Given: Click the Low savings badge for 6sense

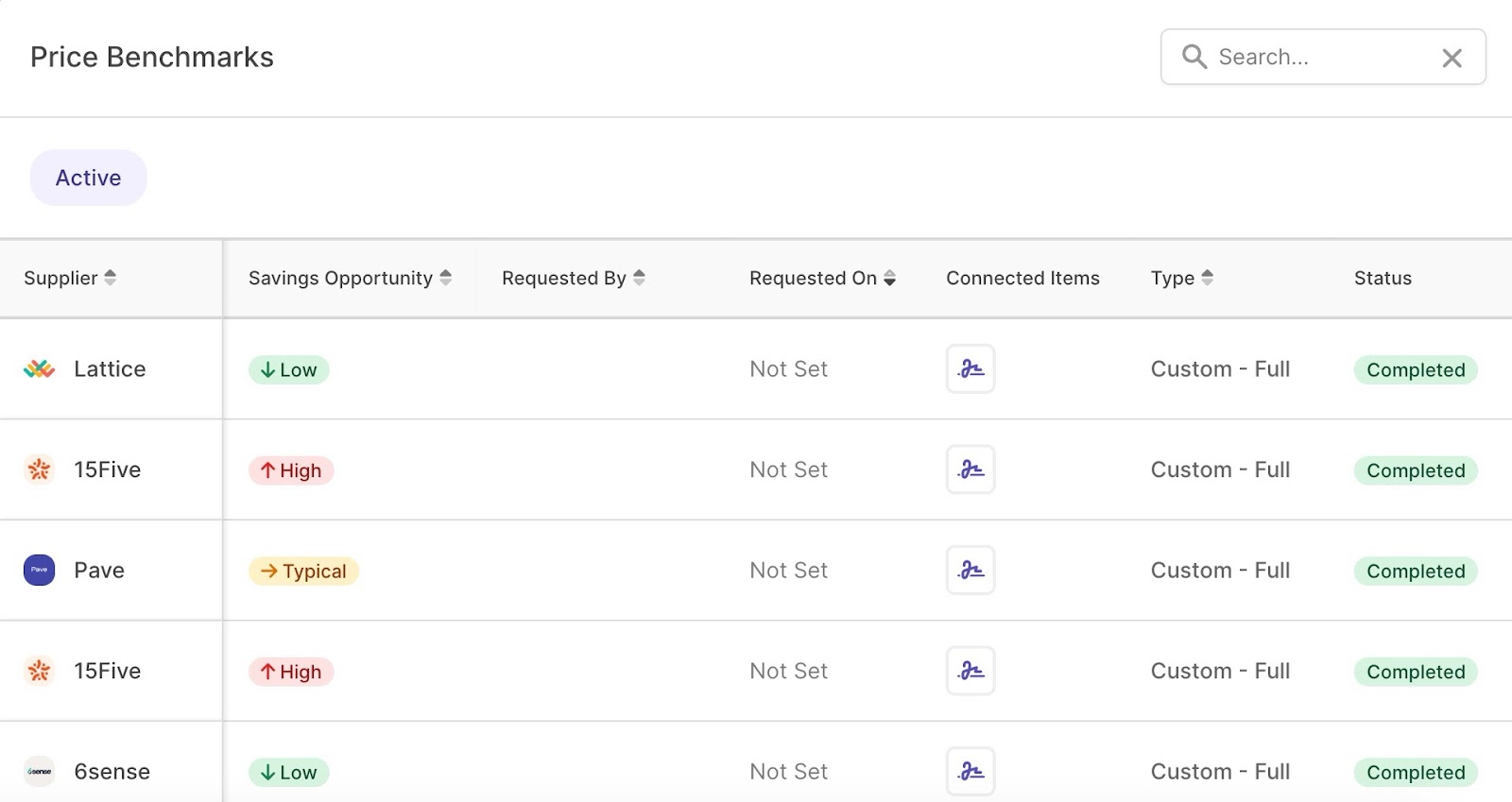Looking at the screenshot, I should point(289,772).
